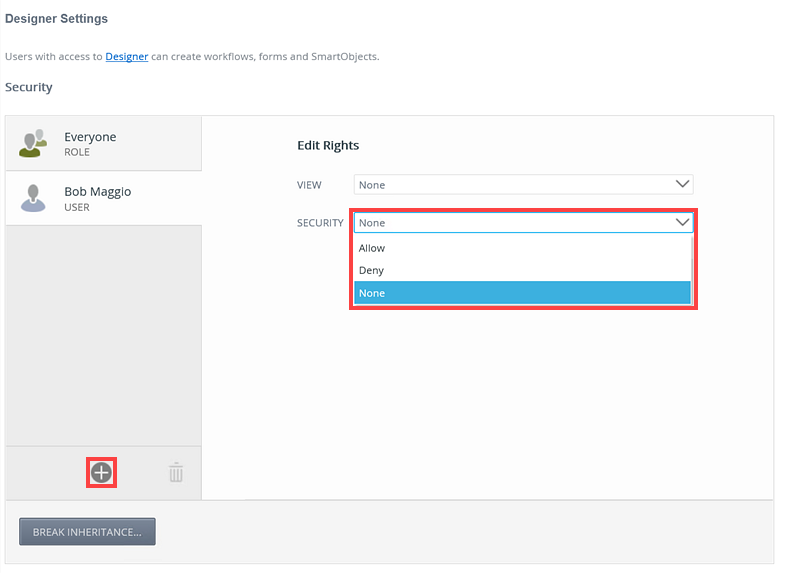Click the Edit Rights heading
Viewport: 800px width, 573px height.
(328, 146)
